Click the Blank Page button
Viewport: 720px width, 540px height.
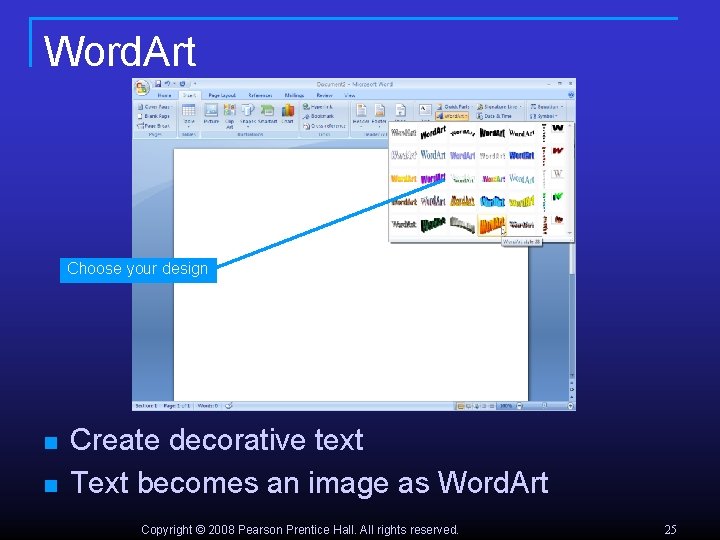tap(154, 116)
